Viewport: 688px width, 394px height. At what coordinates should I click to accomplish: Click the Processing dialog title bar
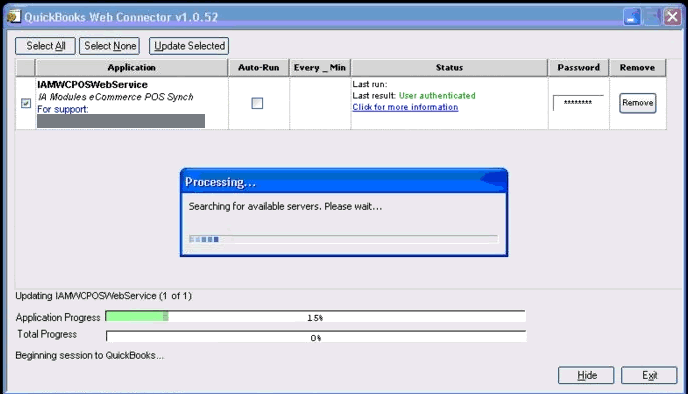(x=344, y=181)
